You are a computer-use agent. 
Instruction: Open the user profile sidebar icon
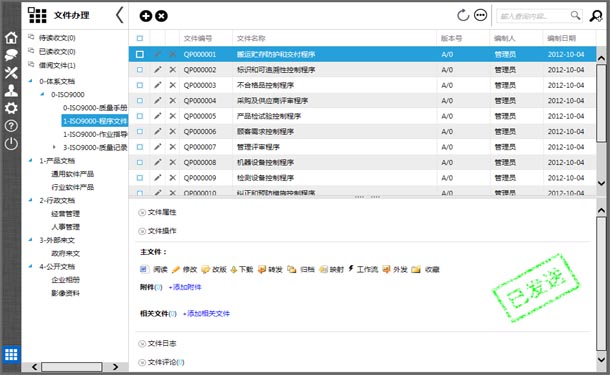click(x=11, y=90)
